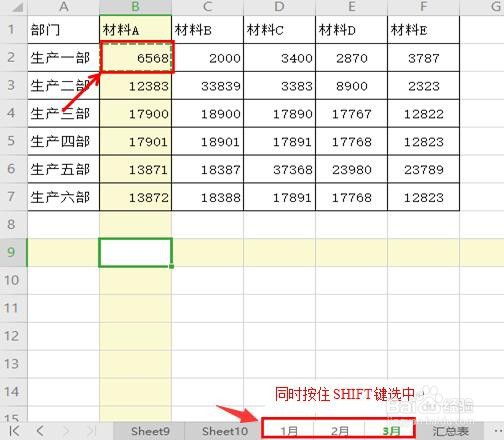Select cell containing 生产三部
This screenshot has height=440, width=504.
pos(63,113)
